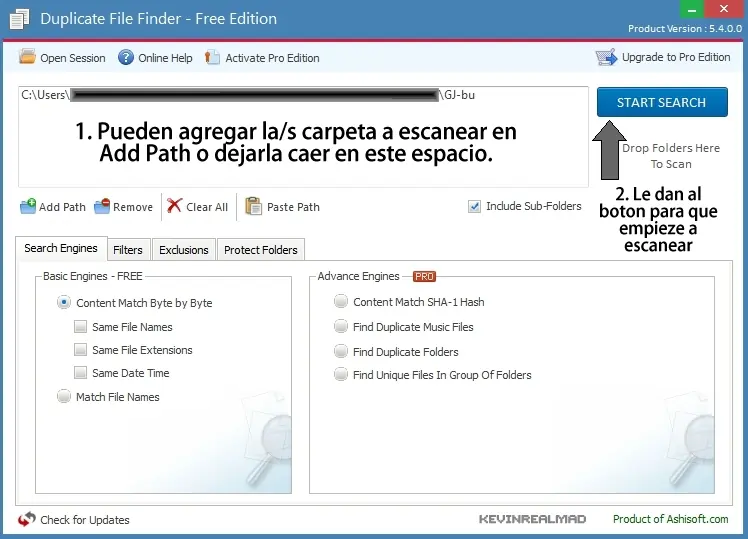The height and width of the screenshot is (539, 748).
Task: Click the Upgrade to Pro shopping cart icon
Action: click(606, 57)
